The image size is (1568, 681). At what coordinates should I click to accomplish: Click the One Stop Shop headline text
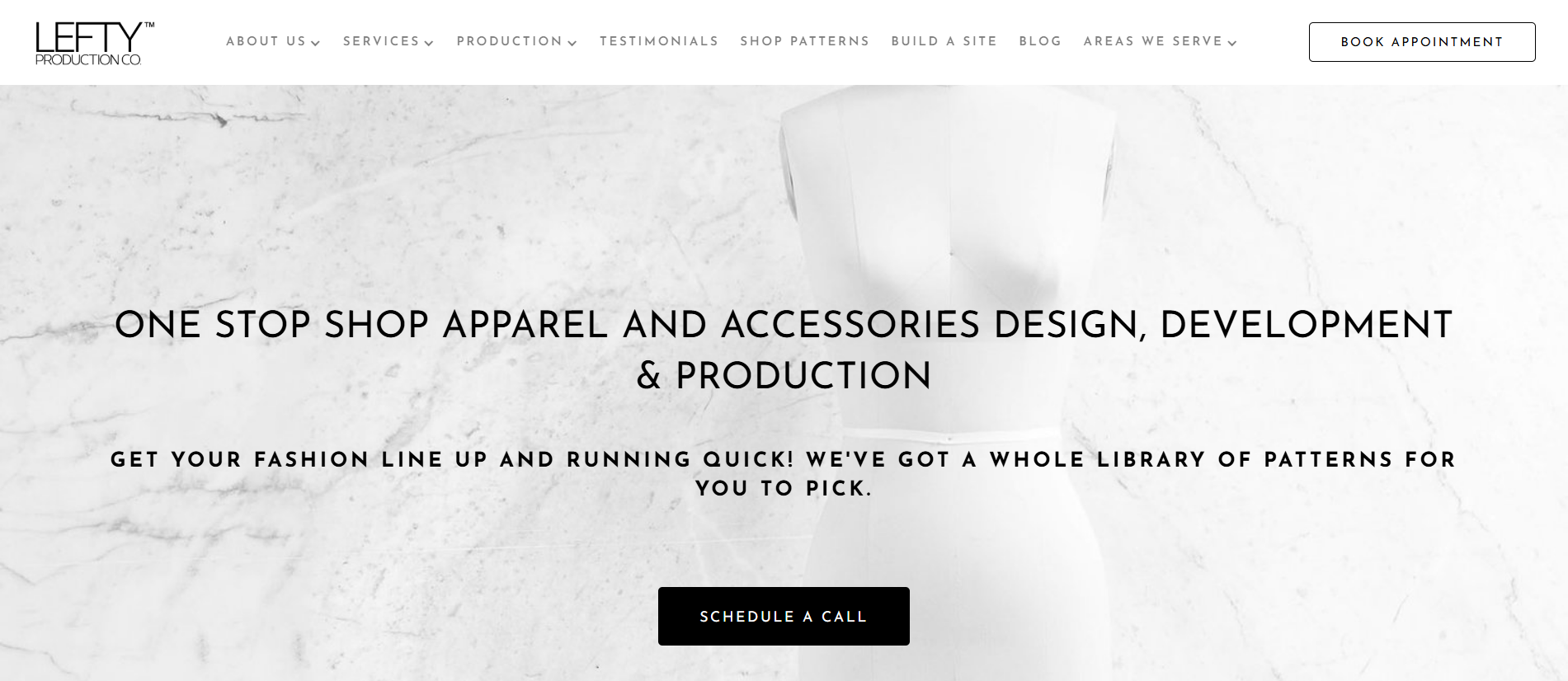tap(784, 350)
